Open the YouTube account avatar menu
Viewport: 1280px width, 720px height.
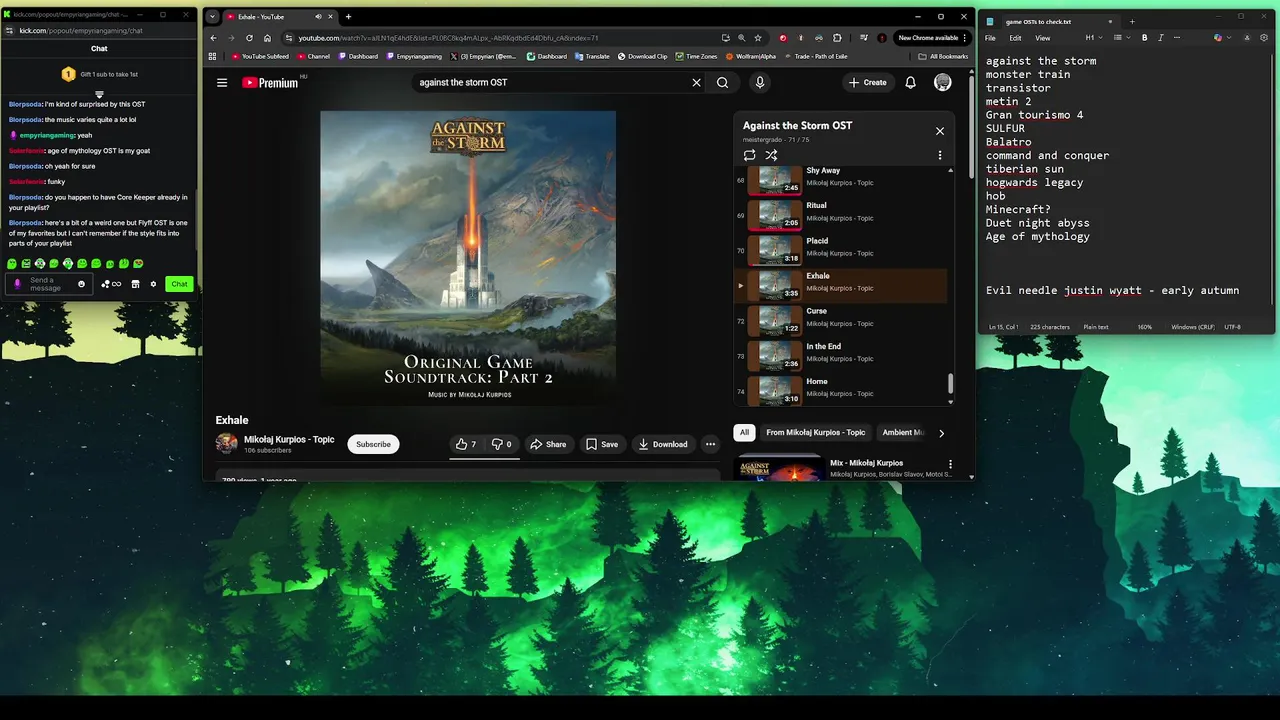point(943,83)
